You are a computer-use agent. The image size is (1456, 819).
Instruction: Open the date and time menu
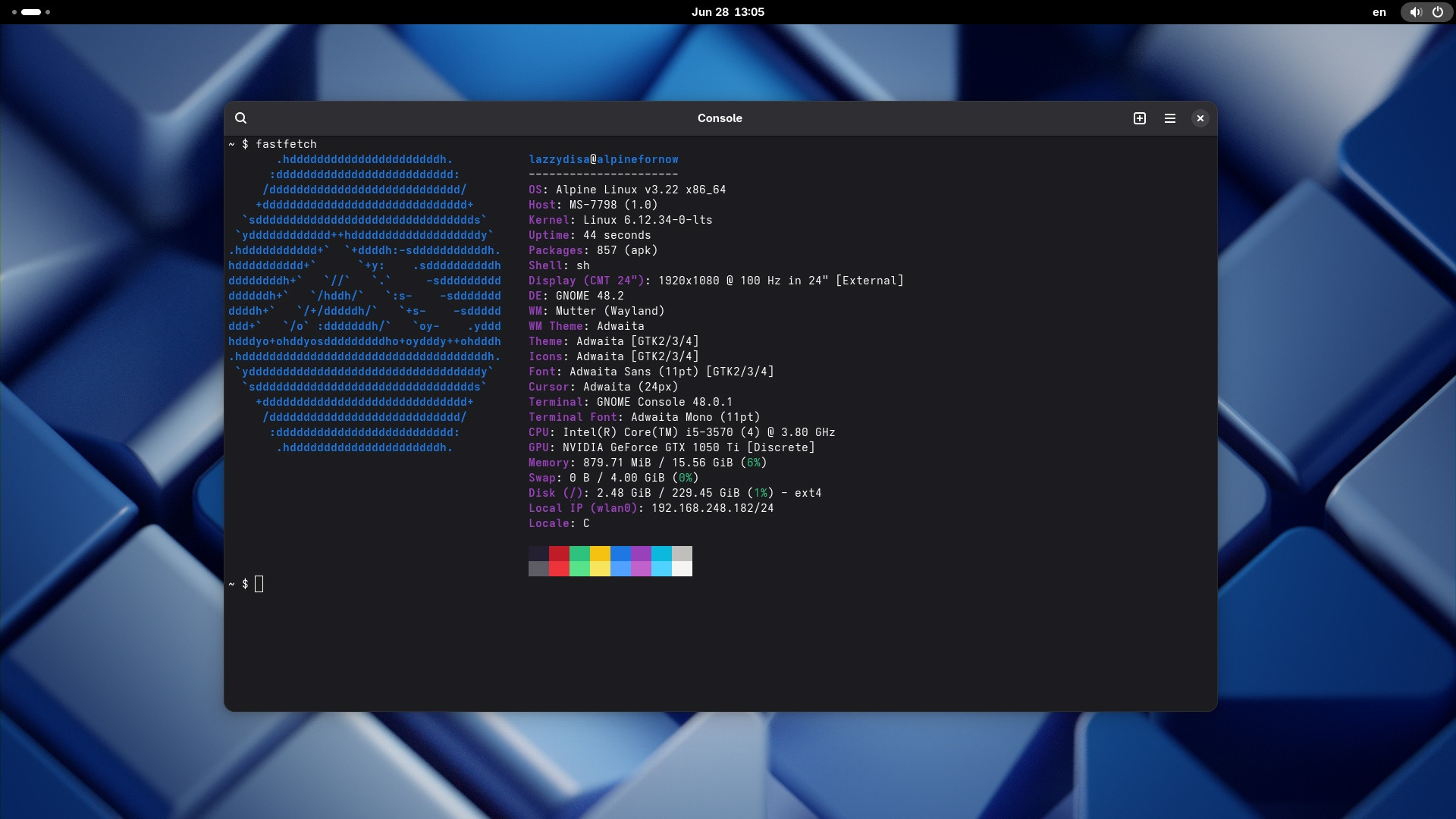coord(727,12)
